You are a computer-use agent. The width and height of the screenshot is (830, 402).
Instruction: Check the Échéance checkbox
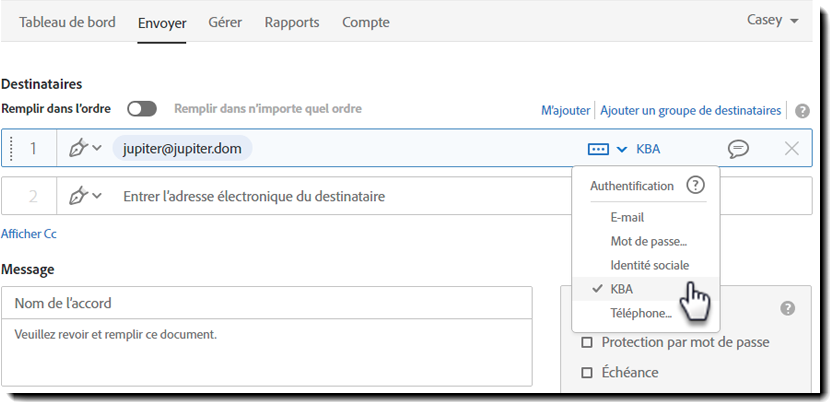point(588,372)
